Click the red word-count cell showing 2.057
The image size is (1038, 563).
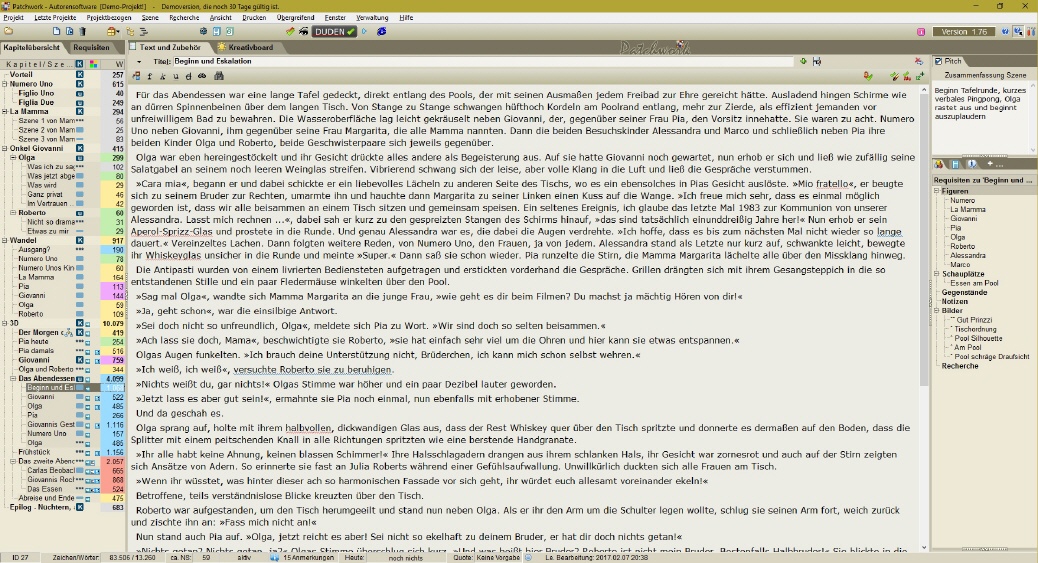[115, 462]
